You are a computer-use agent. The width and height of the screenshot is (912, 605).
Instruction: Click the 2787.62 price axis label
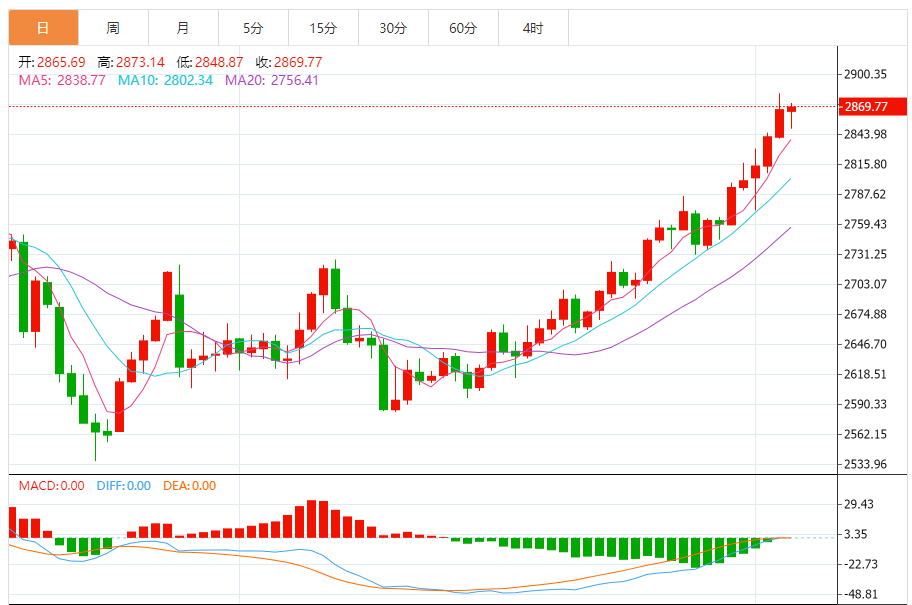point(865,194)
